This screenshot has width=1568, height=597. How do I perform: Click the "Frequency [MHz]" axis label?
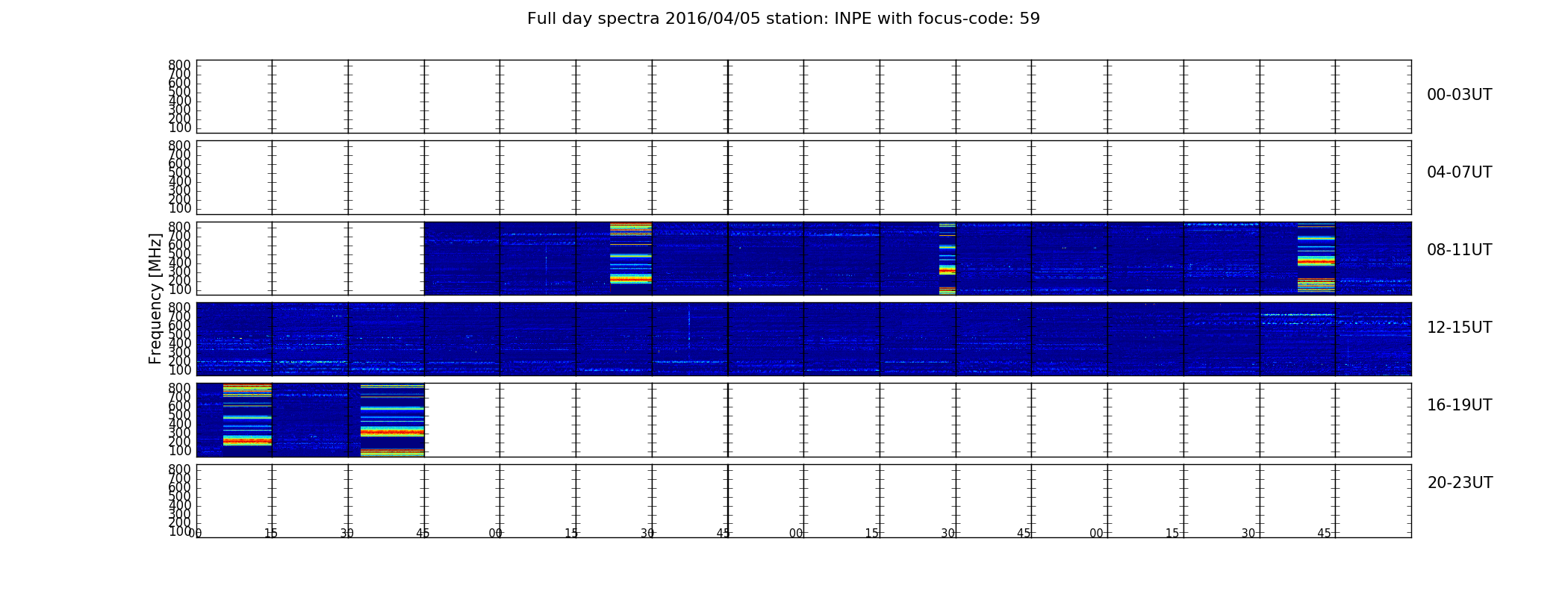(x=155, y=298)
